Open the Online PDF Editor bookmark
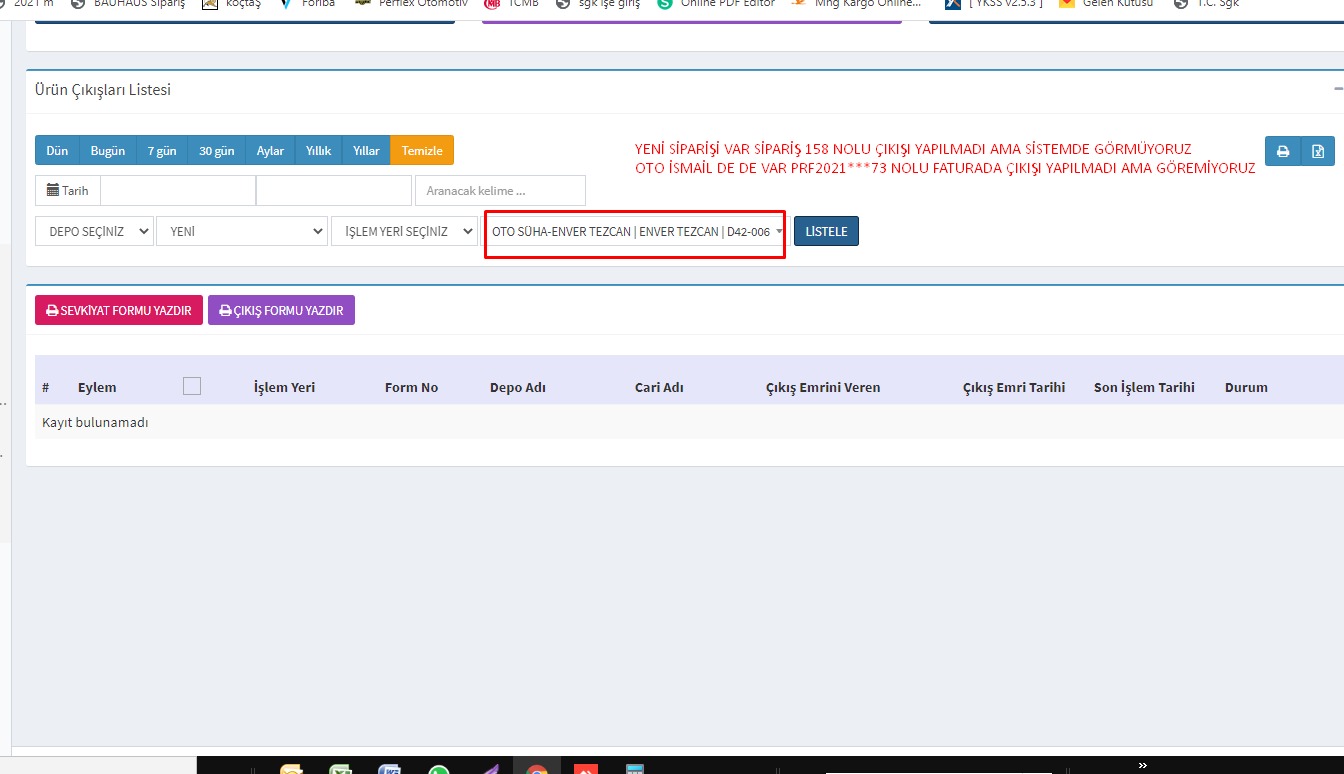Image resolution: width=1344 pixels, height=774 pixels. (716, 4)
